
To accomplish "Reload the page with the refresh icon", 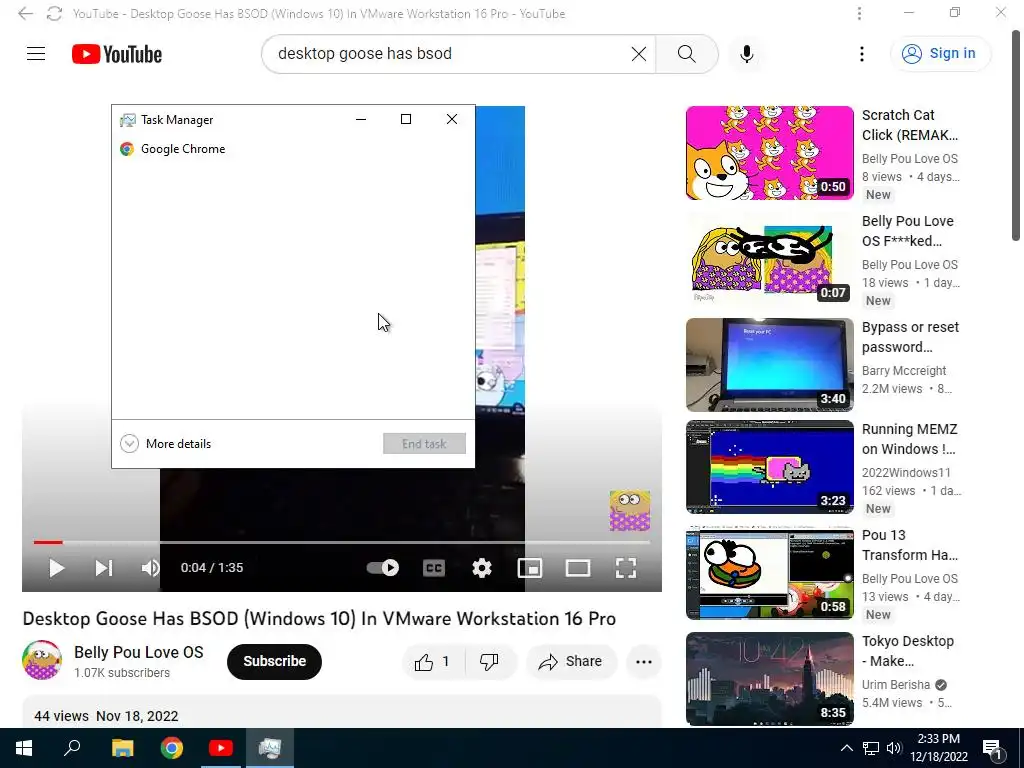I will [54, 14].
